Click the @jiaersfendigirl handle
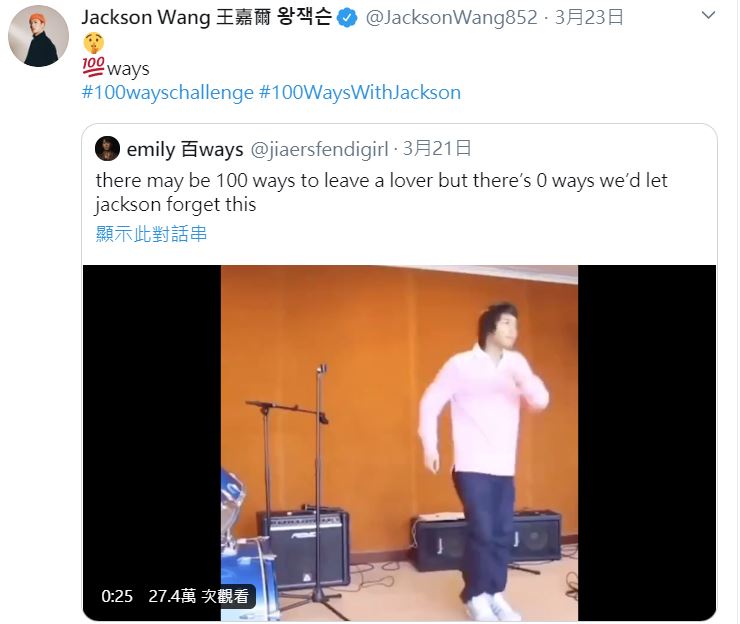The width and height of the screenshot is (740, 624). click(319, 149)
